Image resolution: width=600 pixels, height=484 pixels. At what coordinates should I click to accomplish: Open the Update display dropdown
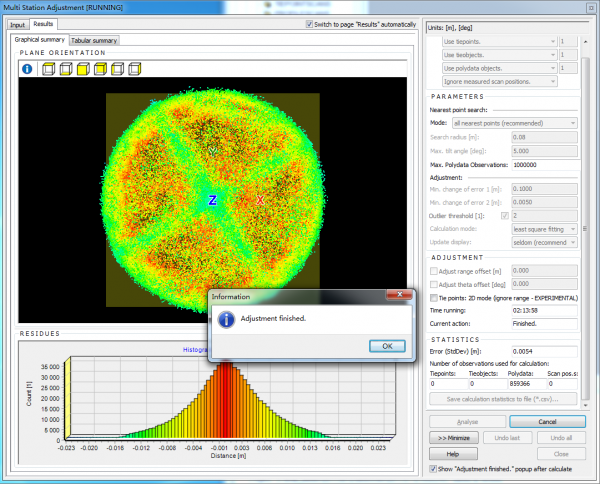[x=545, y=242]
